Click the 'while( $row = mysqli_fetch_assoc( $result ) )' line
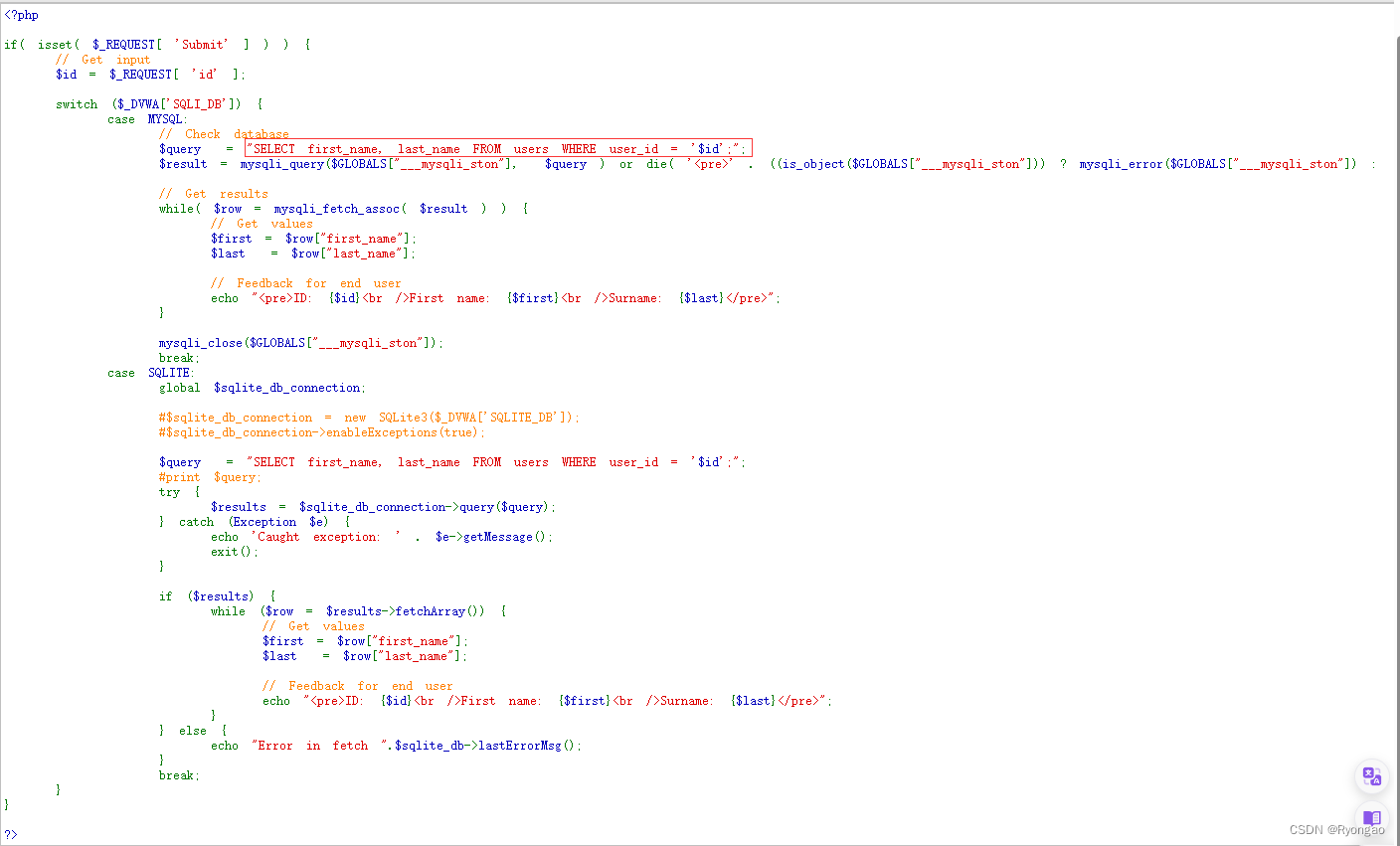 [x=344, y=209]
